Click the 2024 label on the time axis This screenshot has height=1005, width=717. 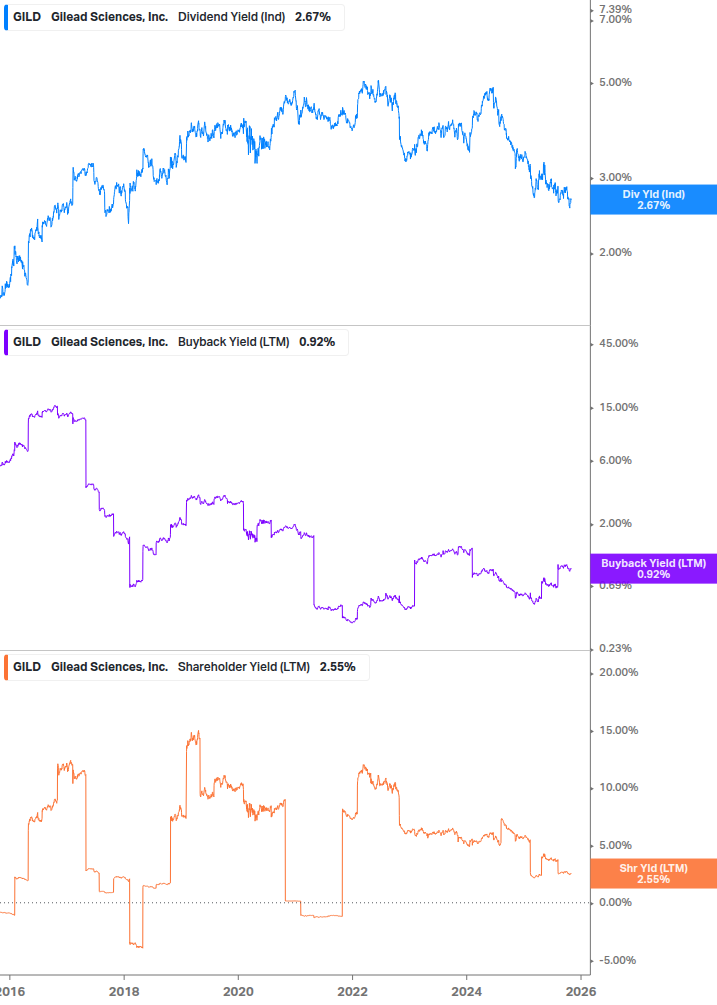coord(466,992)
